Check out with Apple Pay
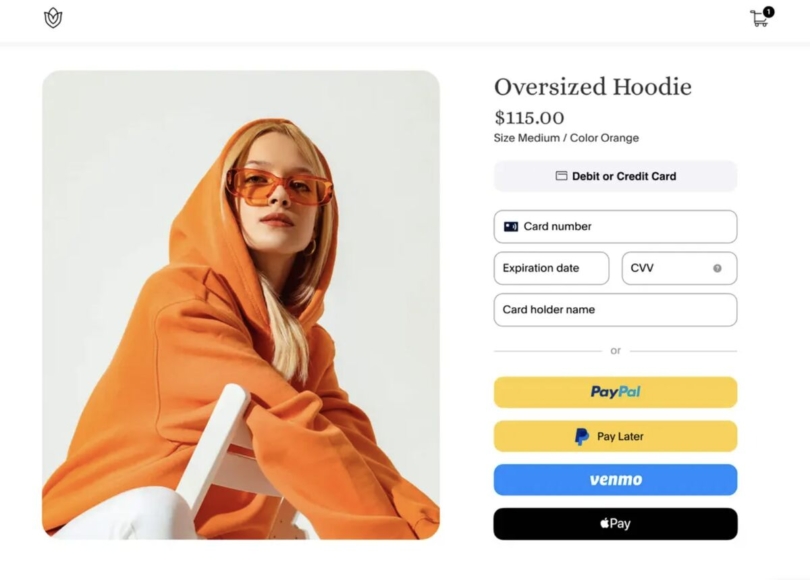Image resolution: width=810 pixels, height=580 pixels. point(615,524)
